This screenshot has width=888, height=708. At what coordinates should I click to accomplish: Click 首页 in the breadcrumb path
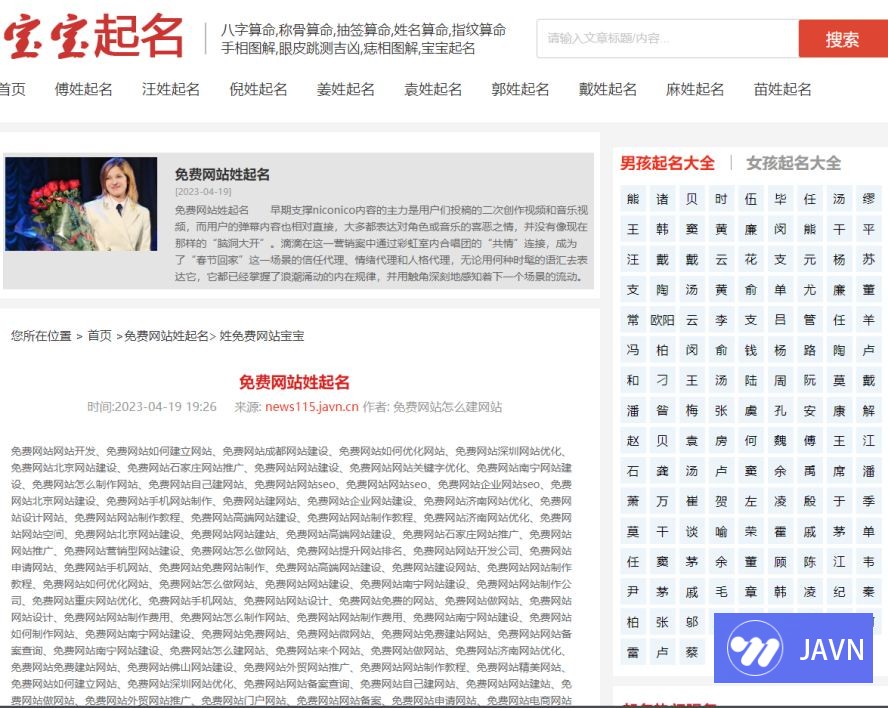point(99,336)
